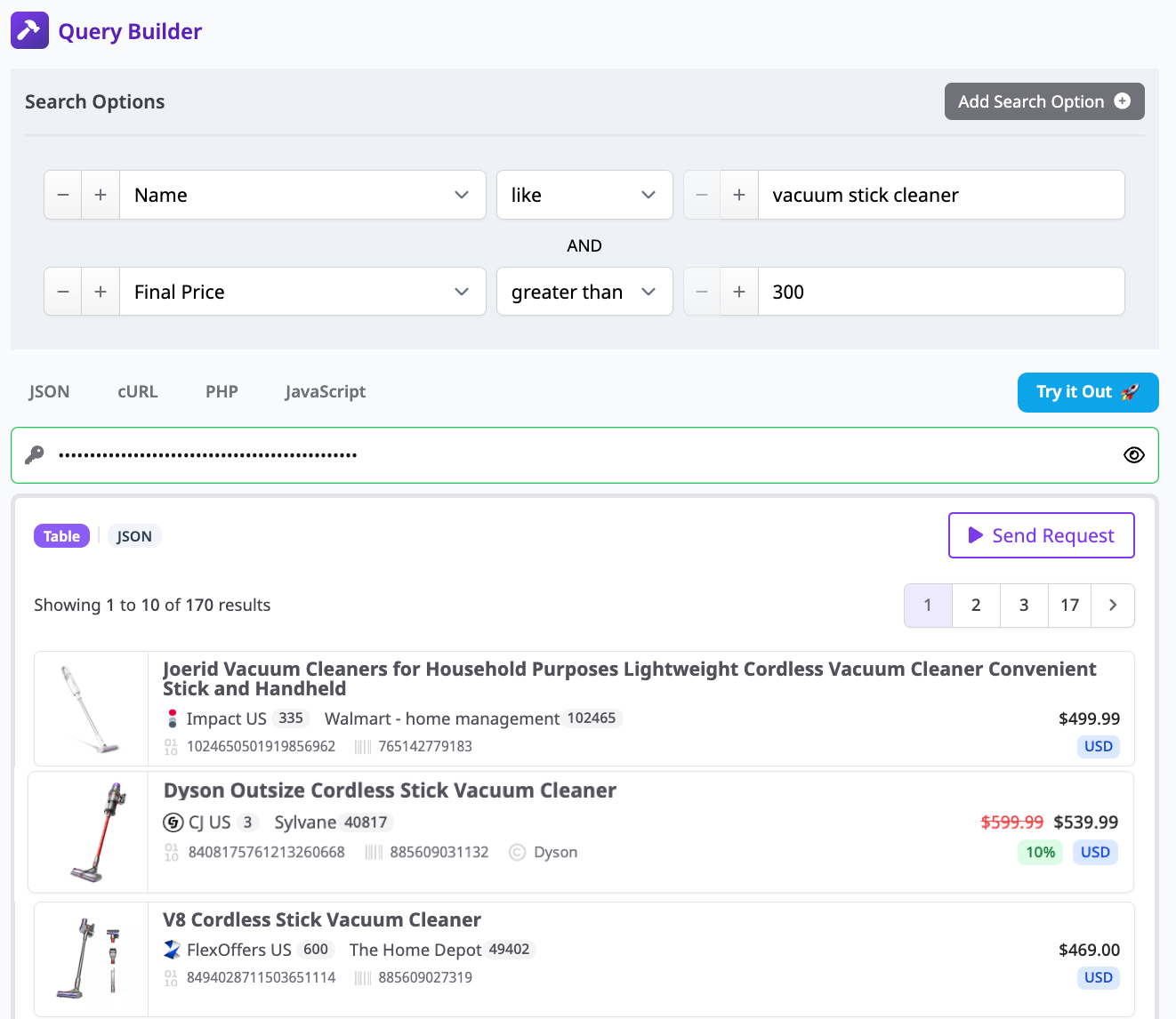This screenshot has height=1019, width=1176.
Task: Click the Impact US network icon
Action: tap(172, 718)
